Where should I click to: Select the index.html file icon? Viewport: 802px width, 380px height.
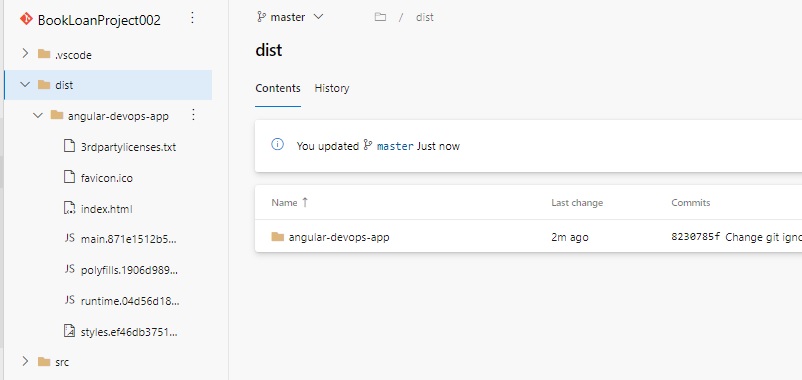[x=69, y=208]
